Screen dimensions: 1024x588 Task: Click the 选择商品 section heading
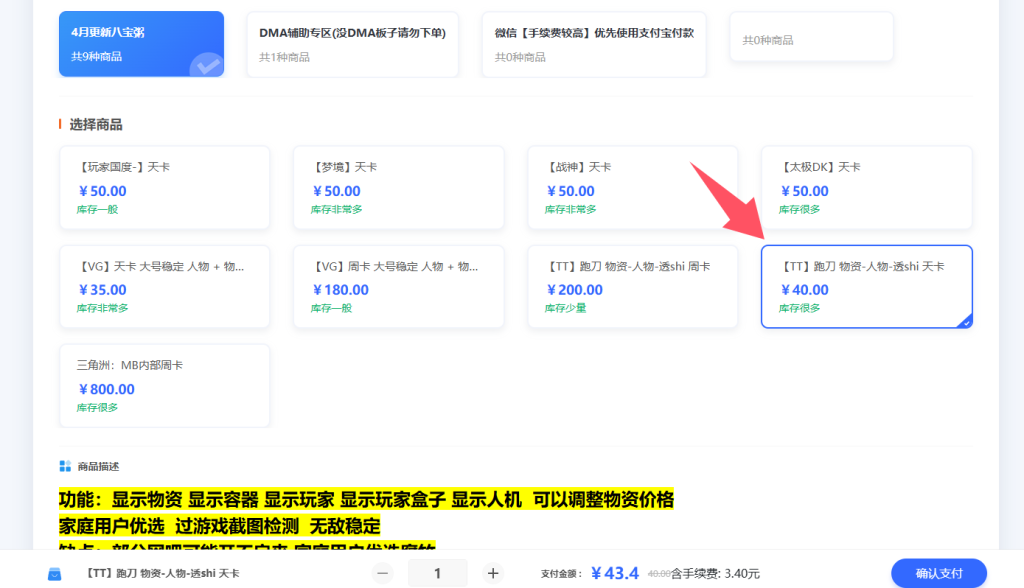coord(95,124)
